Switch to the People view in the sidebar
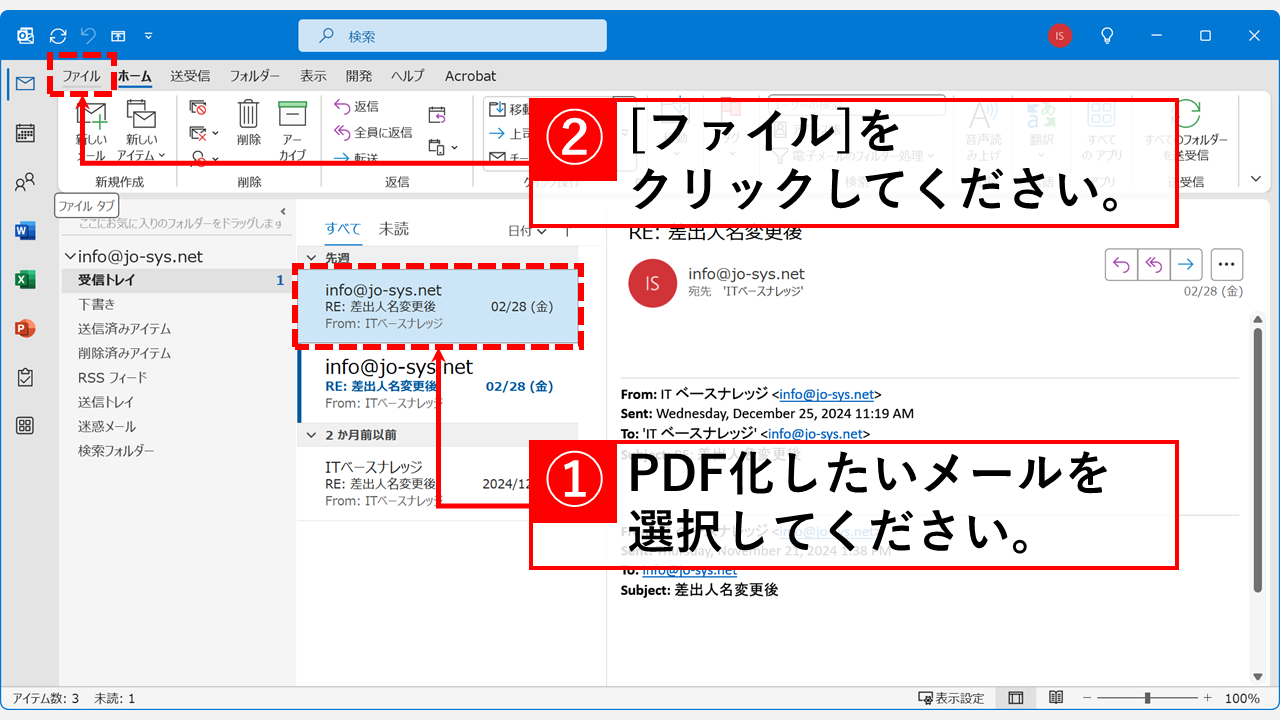 [25, 181]
